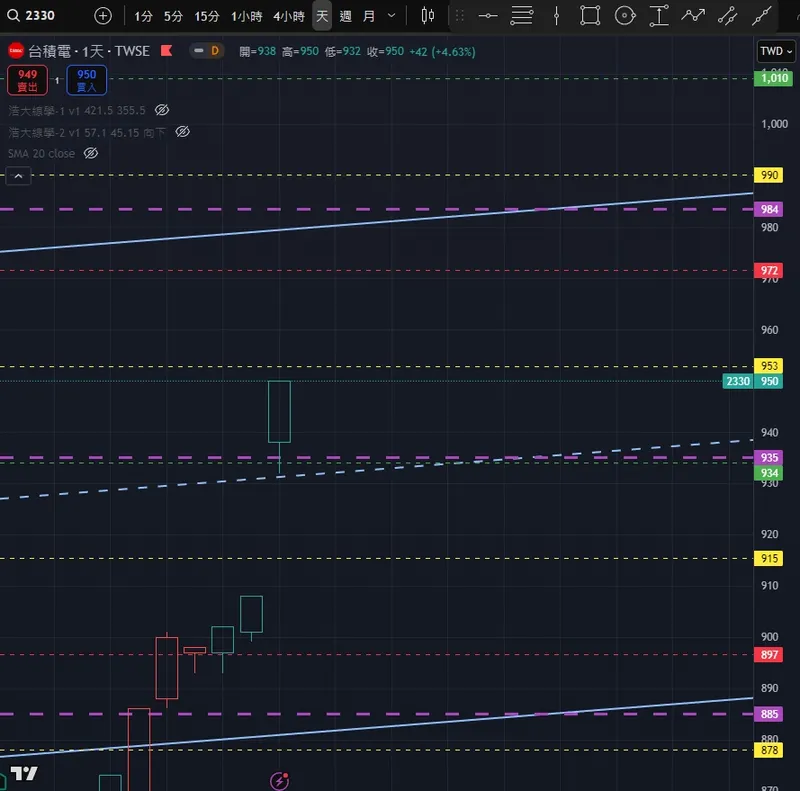Select the price range measure tool
The width and height of the screenshot is (800, 791).
659,16
